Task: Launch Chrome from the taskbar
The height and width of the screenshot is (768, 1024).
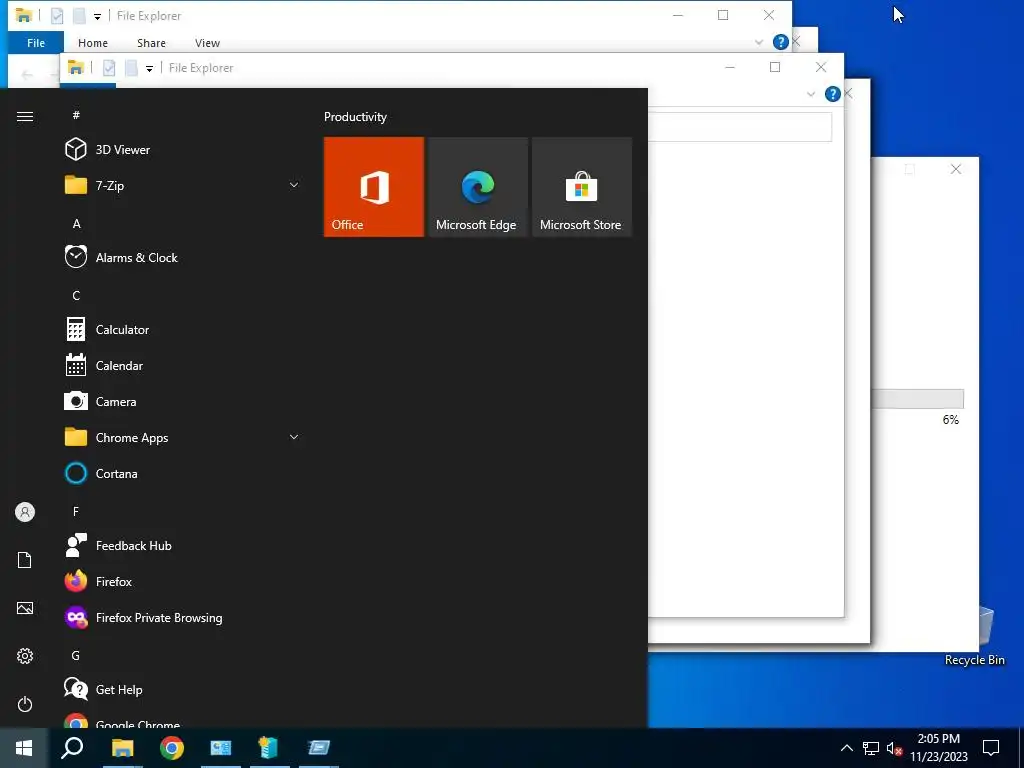Action: tap(172, 748)
